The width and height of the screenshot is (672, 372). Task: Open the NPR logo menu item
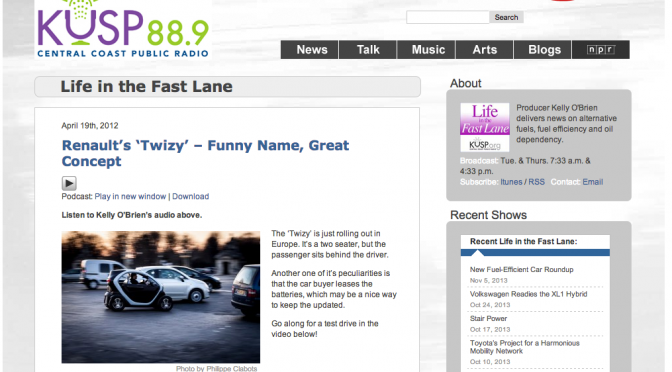tap(601, 50)
